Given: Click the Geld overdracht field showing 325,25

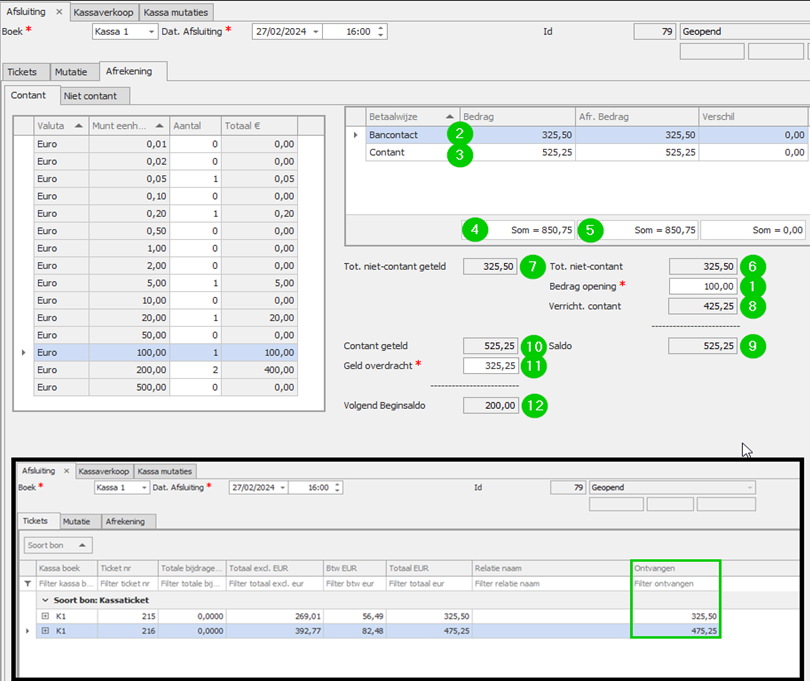Looking at the screenshot, I should (x=491, y=366).
